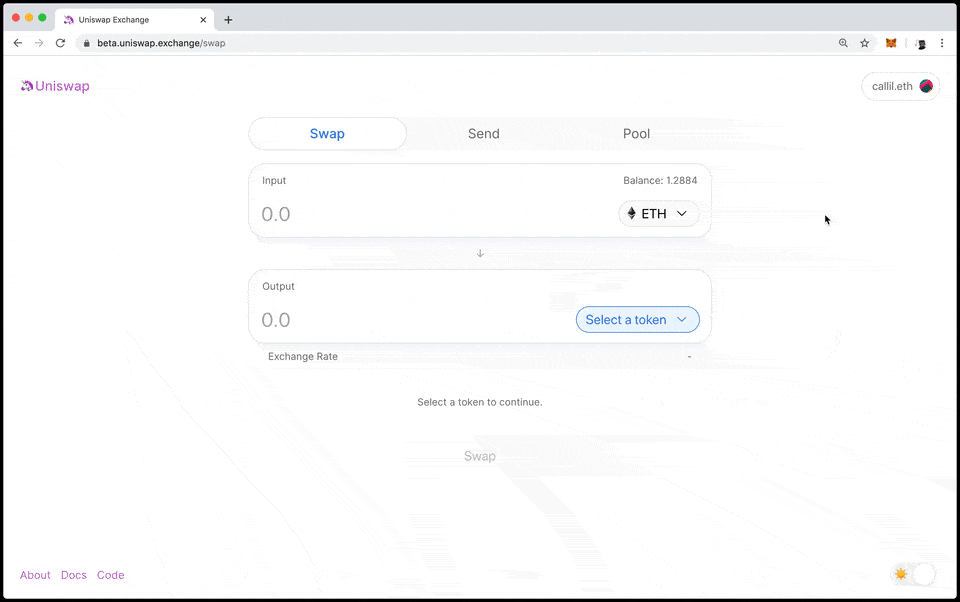Switch to the Send tab
The height and width of the screenshot is (602, 960).
484,134
